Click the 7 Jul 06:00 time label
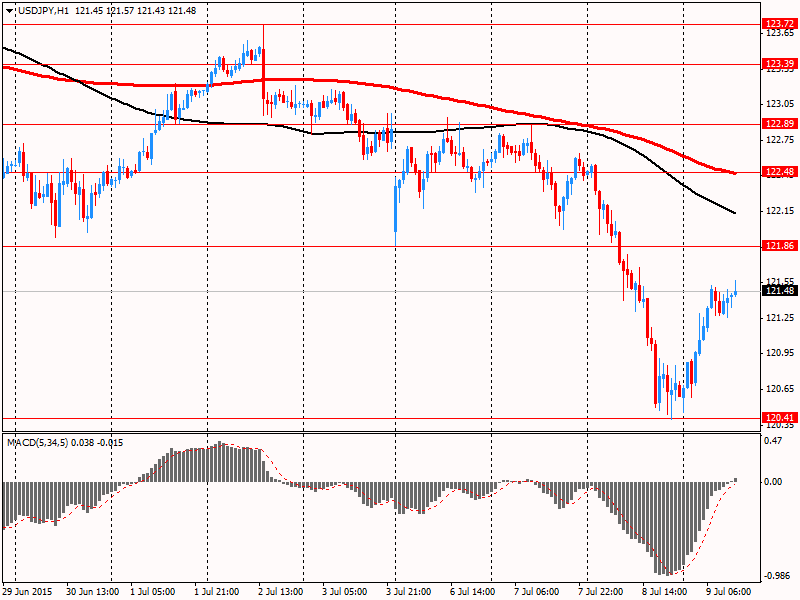 click(537, 592)
